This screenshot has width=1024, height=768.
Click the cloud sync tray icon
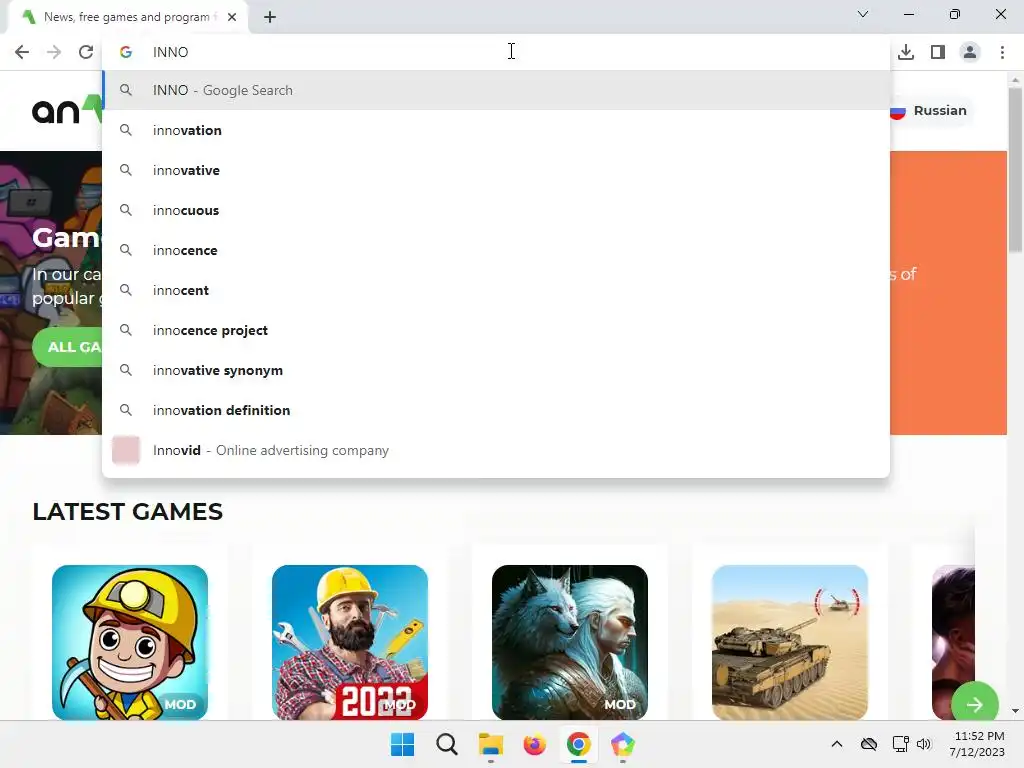tap(869, 744)
